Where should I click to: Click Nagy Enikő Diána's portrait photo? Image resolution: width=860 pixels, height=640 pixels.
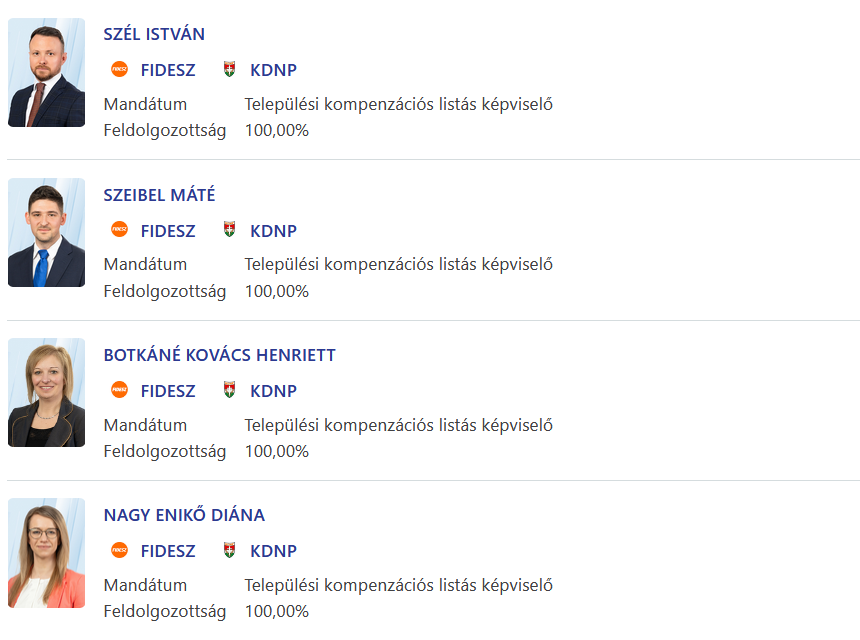click(x=47, y=552)
